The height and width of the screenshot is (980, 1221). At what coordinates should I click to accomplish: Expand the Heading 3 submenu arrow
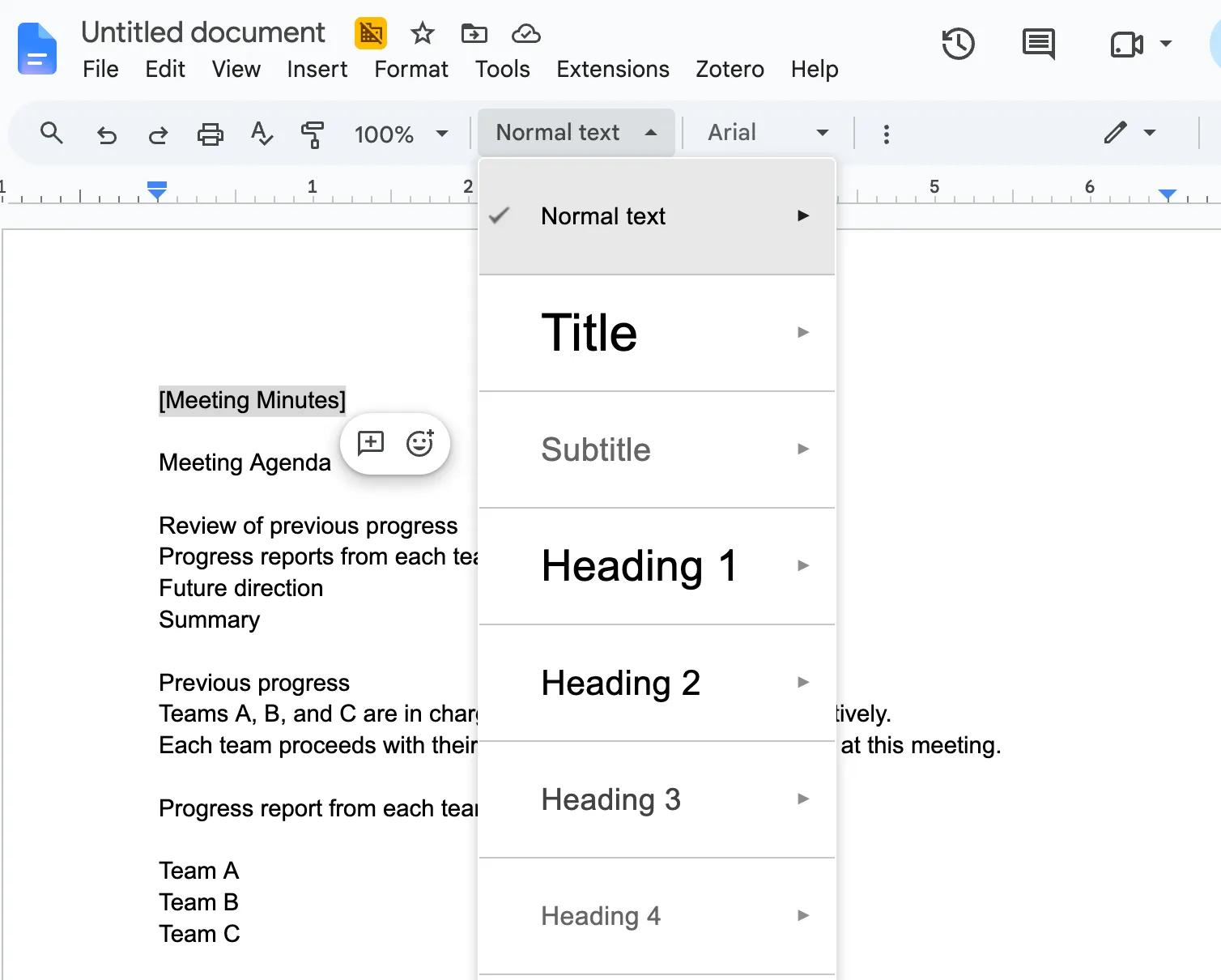coord(803,799)
